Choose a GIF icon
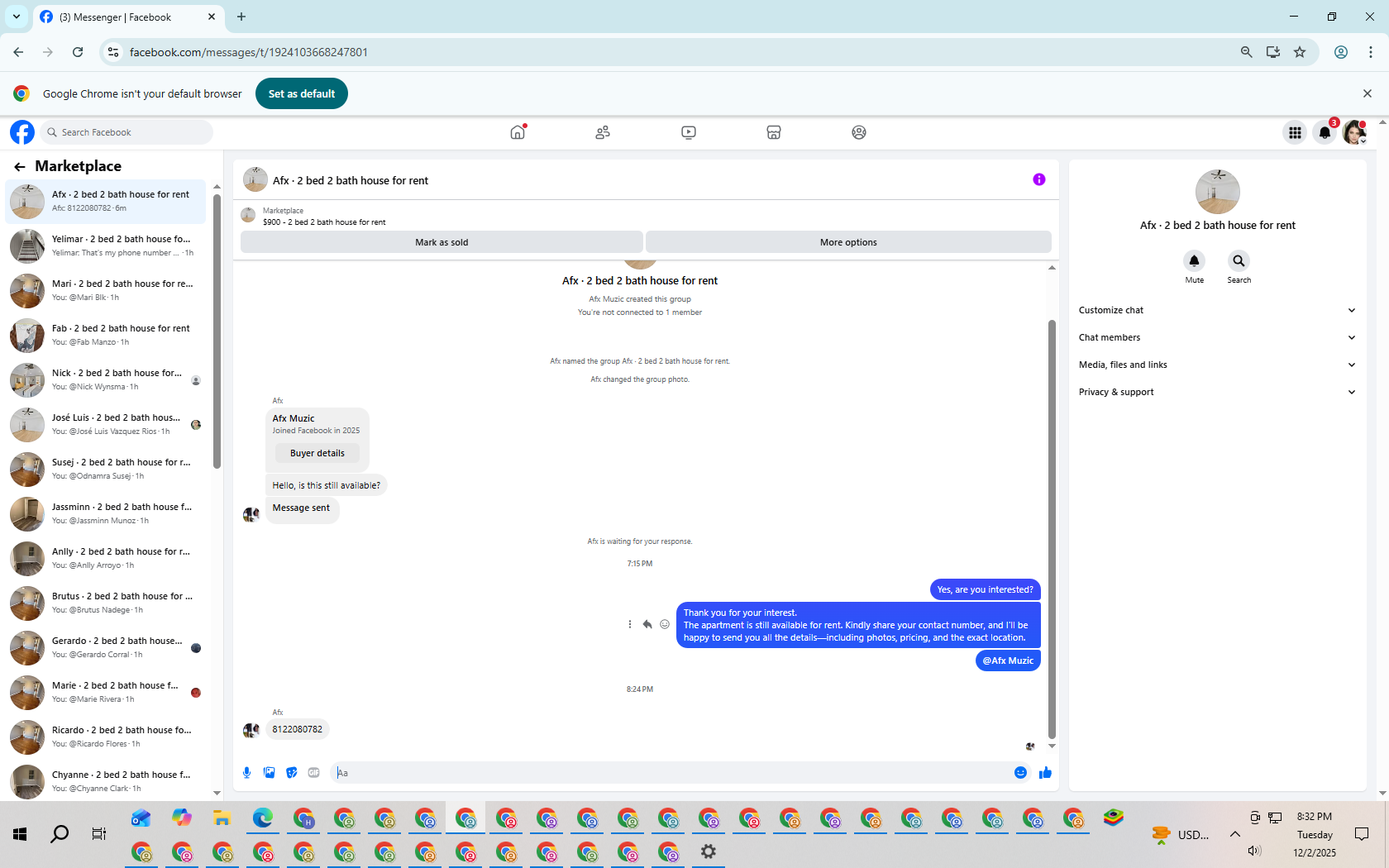Image resolution: width=1389 pixels, height=868 pixels. [x=313, y=773]
